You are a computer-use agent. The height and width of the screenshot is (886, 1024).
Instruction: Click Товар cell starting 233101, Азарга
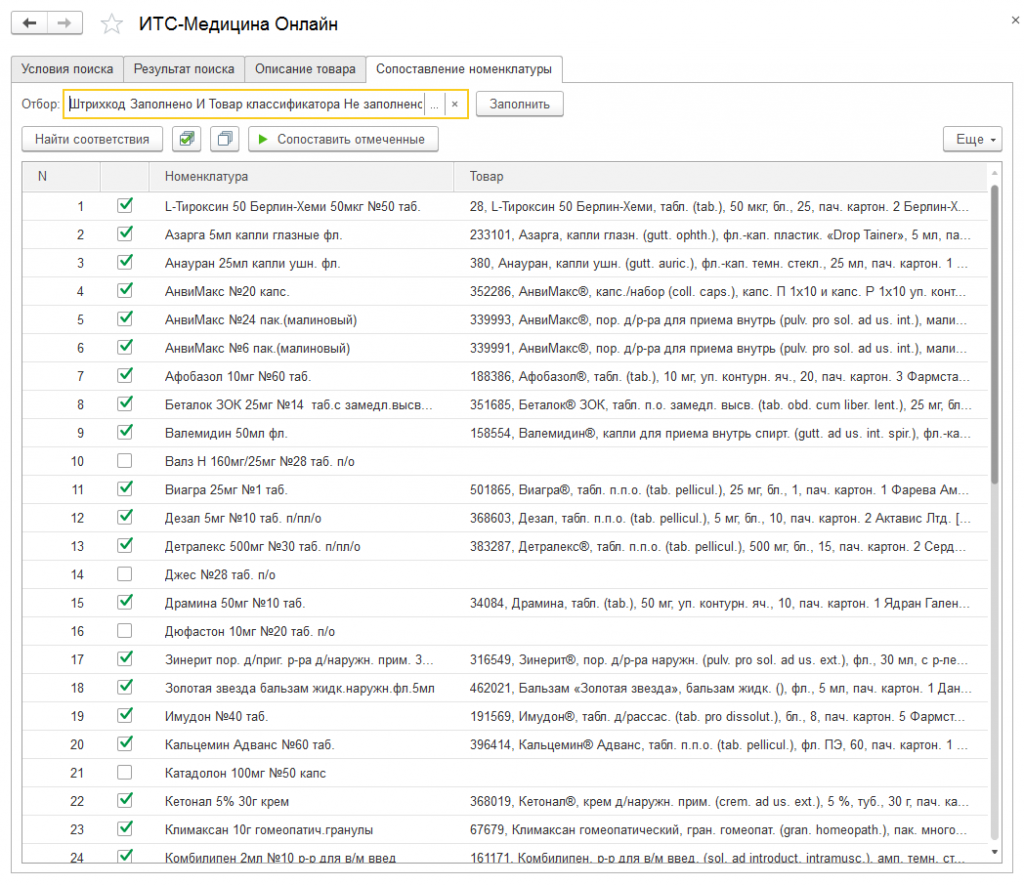[721, 234]
